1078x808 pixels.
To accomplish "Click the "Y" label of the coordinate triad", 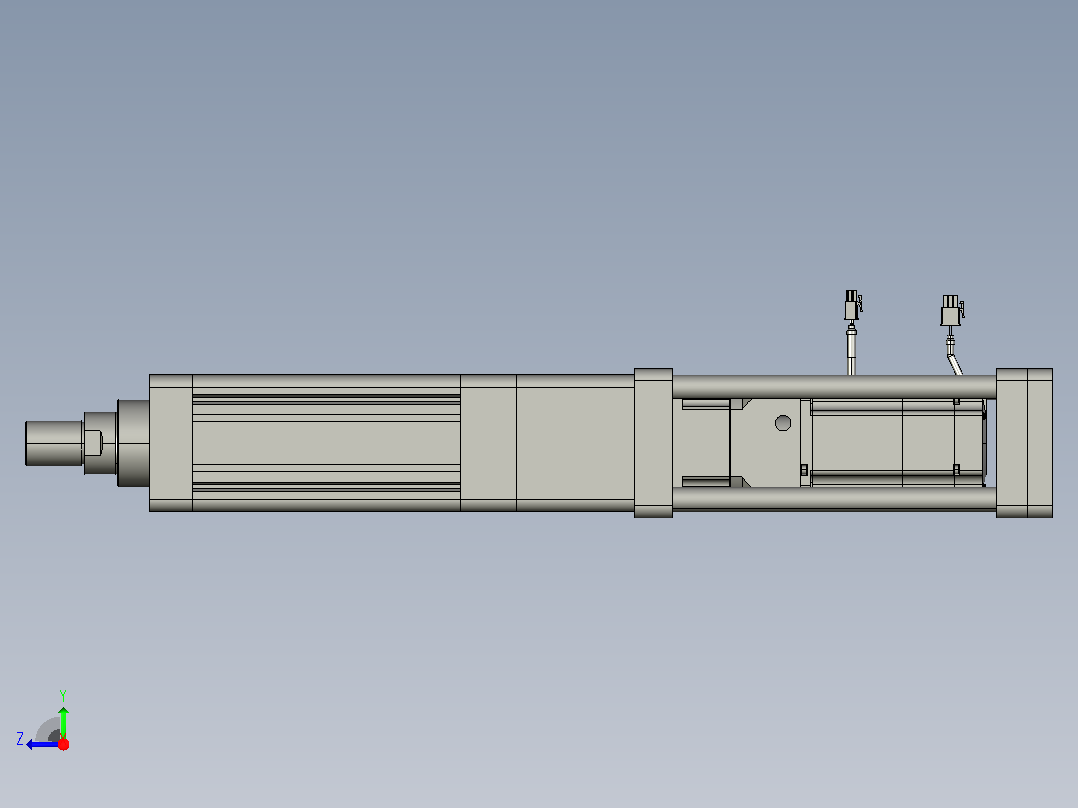I will (x=63, y=695).
